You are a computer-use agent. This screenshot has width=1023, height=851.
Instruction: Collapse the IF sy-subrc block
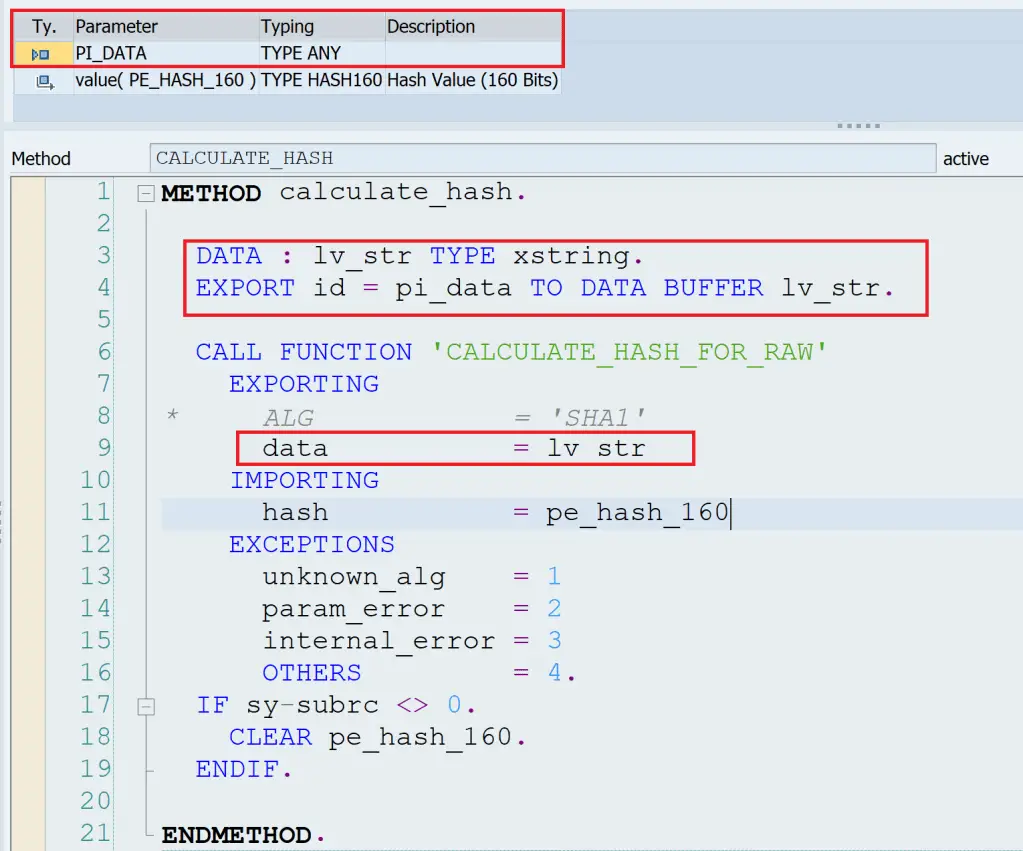[146, 706]
